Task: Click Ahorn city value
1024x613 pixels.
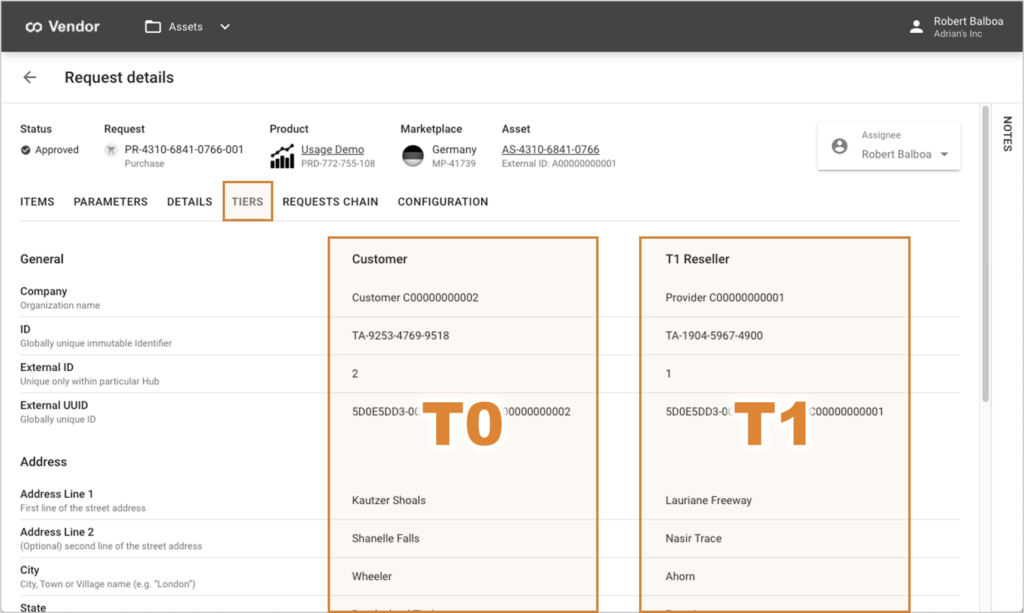Action: click(680, 576)
